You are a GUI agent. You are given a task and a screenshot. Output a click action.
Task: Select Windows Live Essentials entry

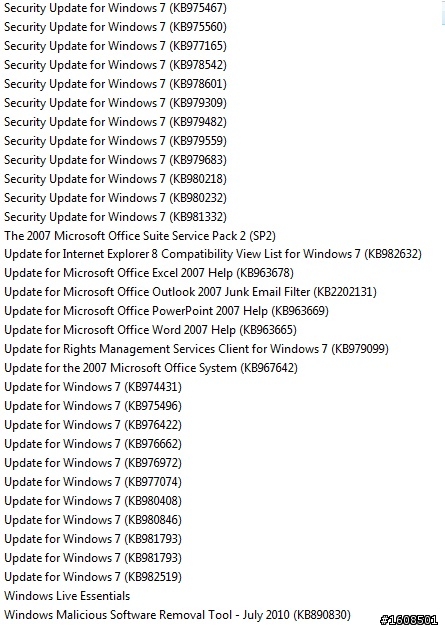[x=67, y=596]
